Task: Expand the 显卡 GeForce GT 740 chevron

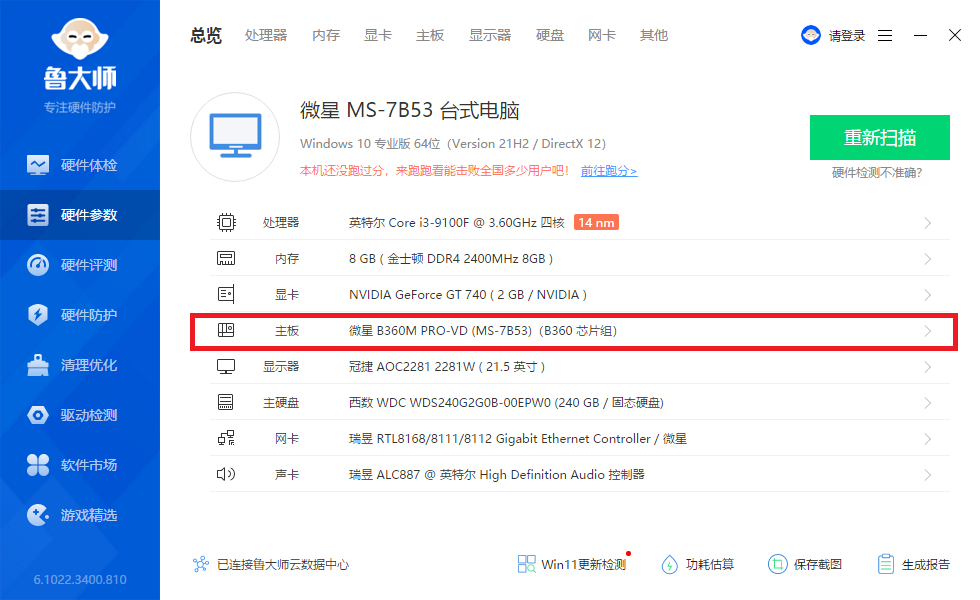Action: coord(928,295)
